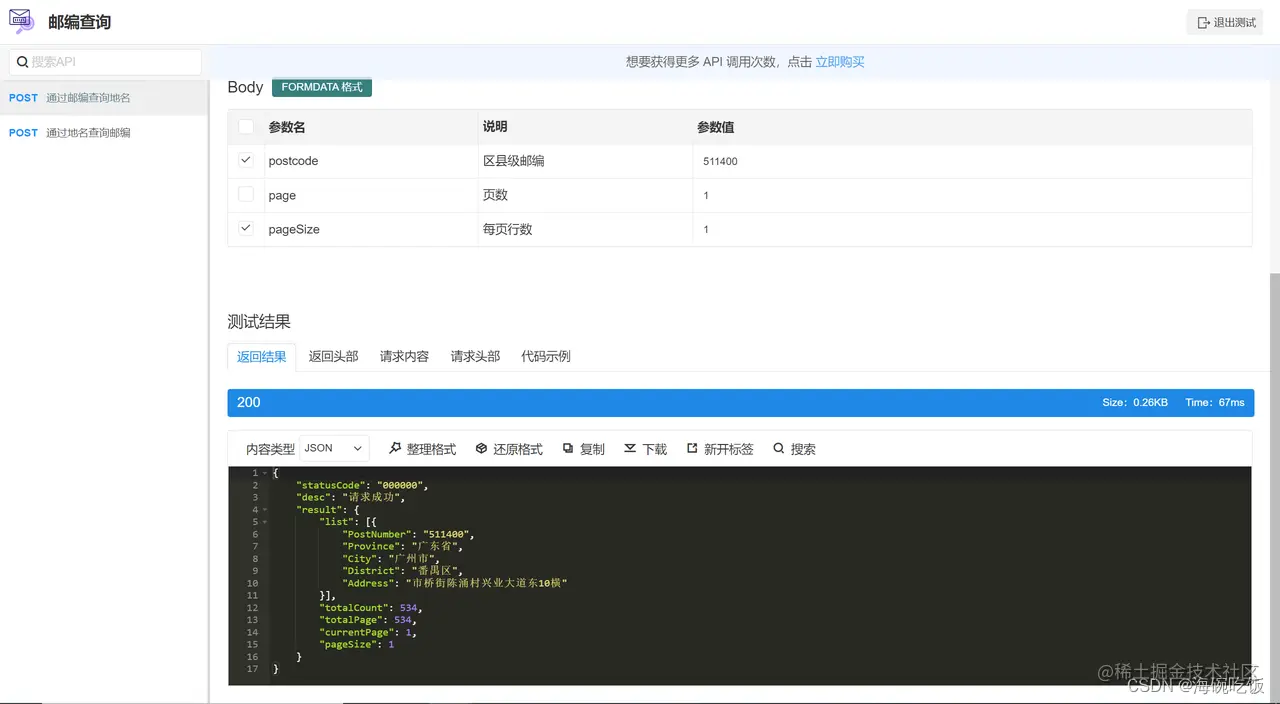
Task: Click the 200 status code bar
Action: pyautogui.click(x=740, y=402)
